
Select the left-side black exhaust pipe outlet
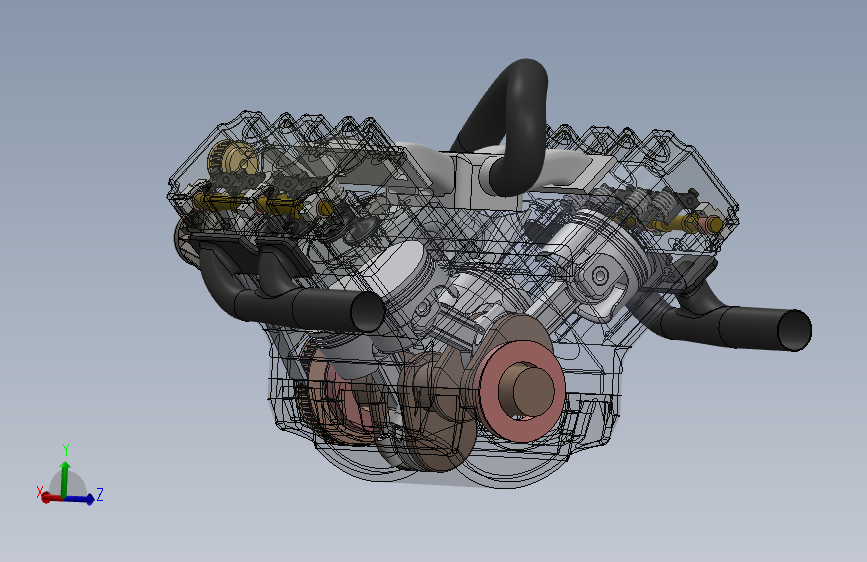pos(367,311)
